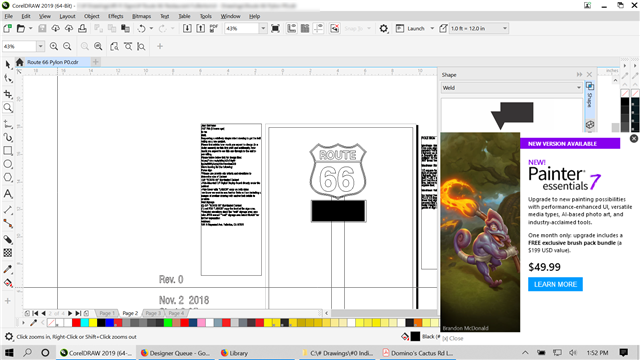640x360 pixels.
Task: Click the zoom toolbar 43% input field
Action: pos(19,47)
